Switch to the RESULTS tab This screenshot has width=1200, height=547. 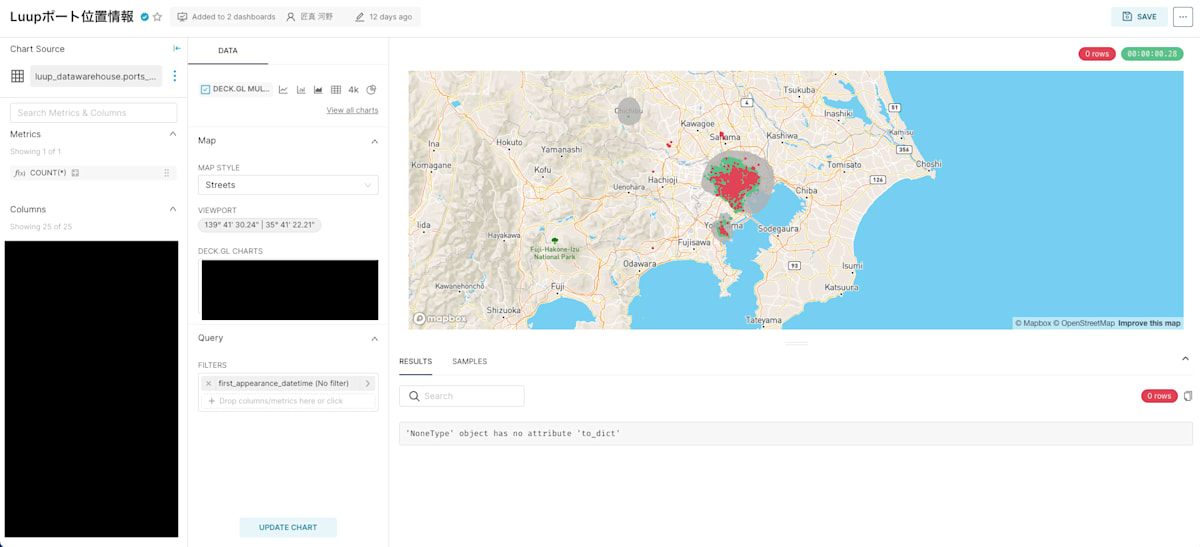415,361
